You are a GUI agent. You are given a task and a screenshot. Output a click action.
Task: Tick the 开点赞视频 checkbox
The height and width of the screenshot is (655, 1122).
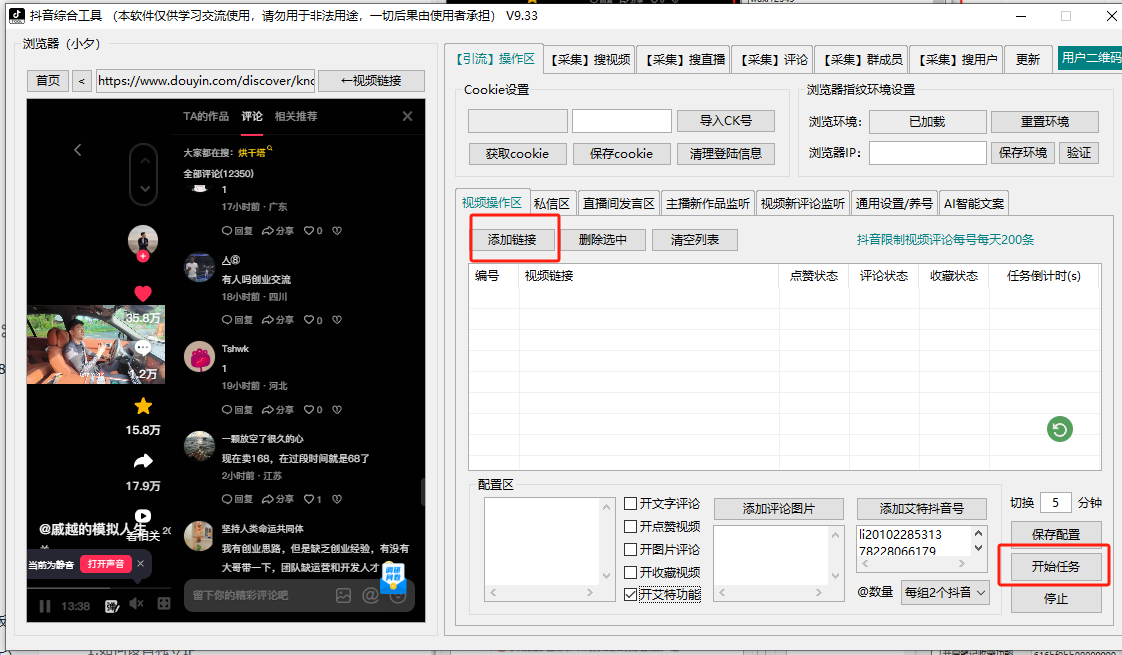point(631,527)
